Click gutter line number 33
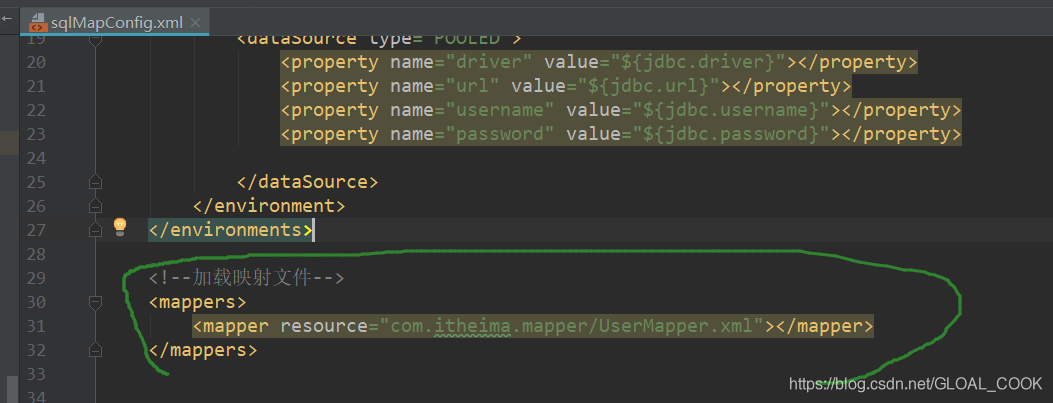 36,374
